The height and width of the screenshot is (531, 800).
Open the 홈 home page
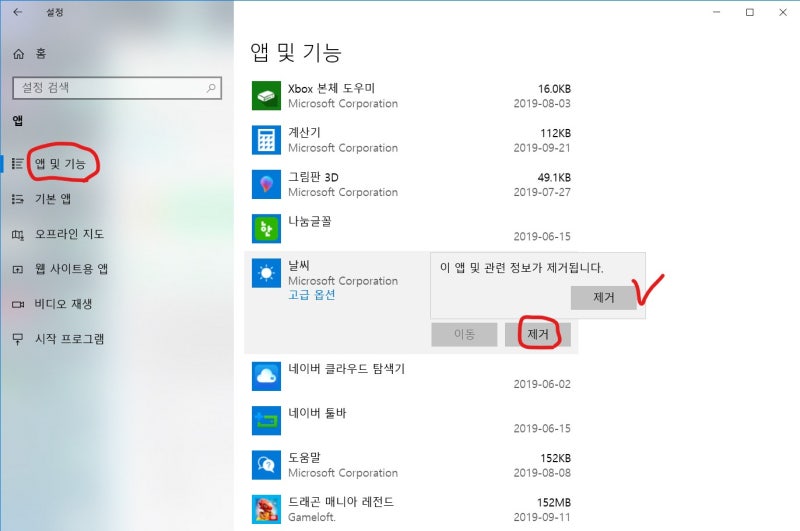[x=41, y=54]
